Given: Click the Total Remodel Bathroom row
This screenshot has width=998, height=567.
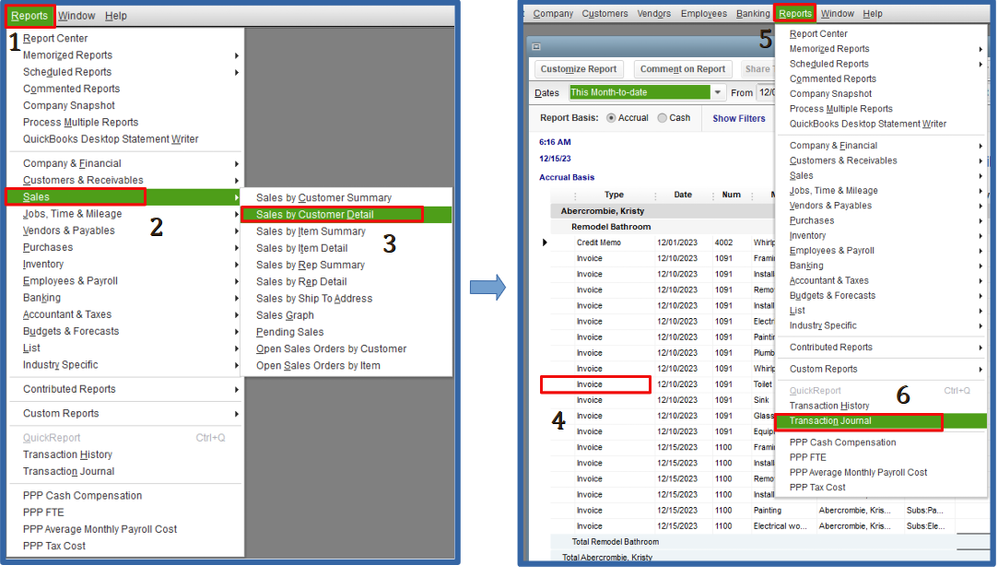Looking at the screenshot, I should [x=615, y=542].
